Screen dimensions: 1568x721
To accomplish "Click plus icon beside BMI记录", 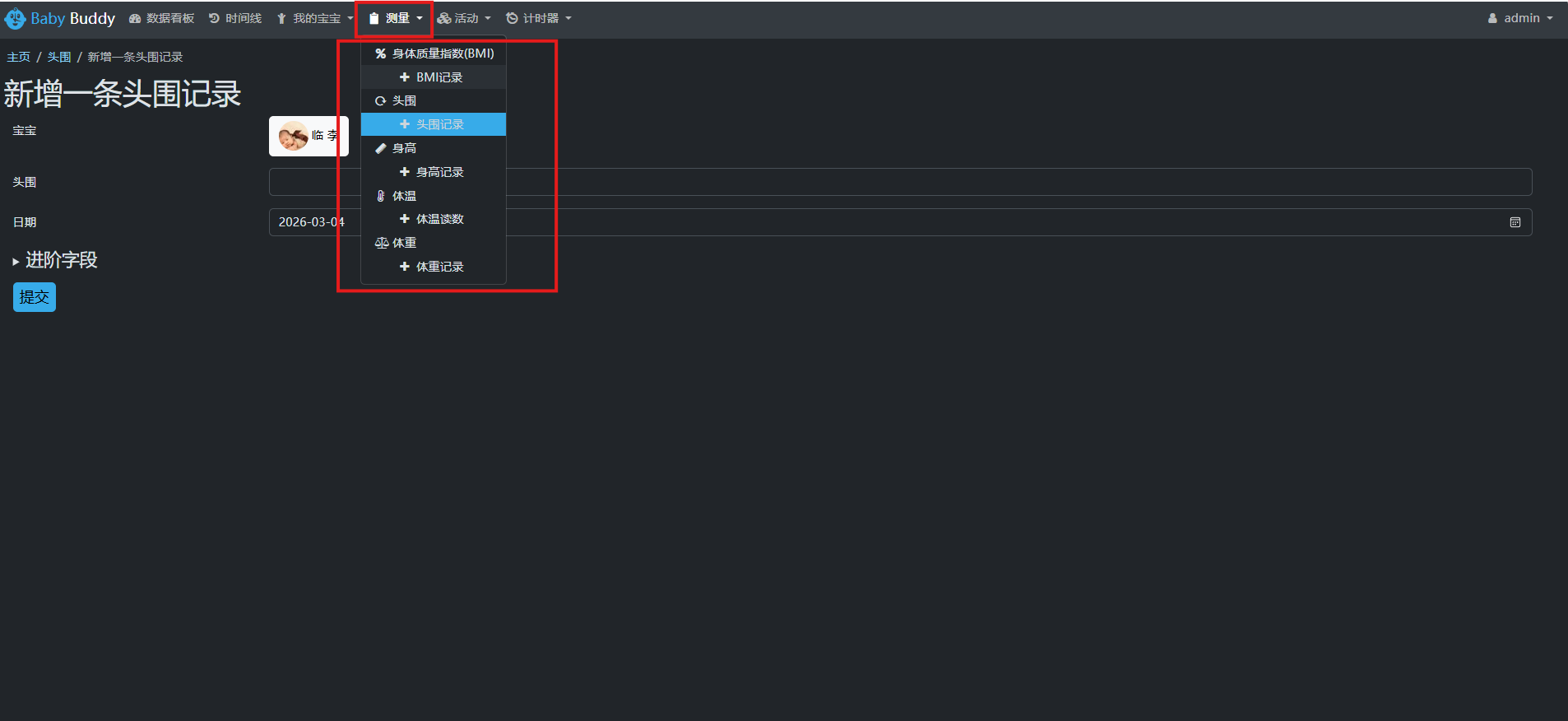I will click(x=404, y=77).
